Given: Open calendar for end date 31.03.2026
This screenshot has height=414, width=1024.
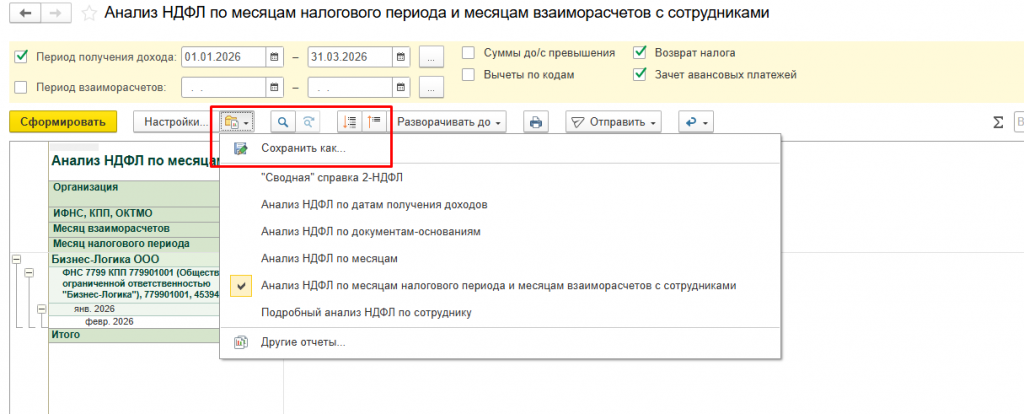Looking at the screenshot, I should pos(401,57).
